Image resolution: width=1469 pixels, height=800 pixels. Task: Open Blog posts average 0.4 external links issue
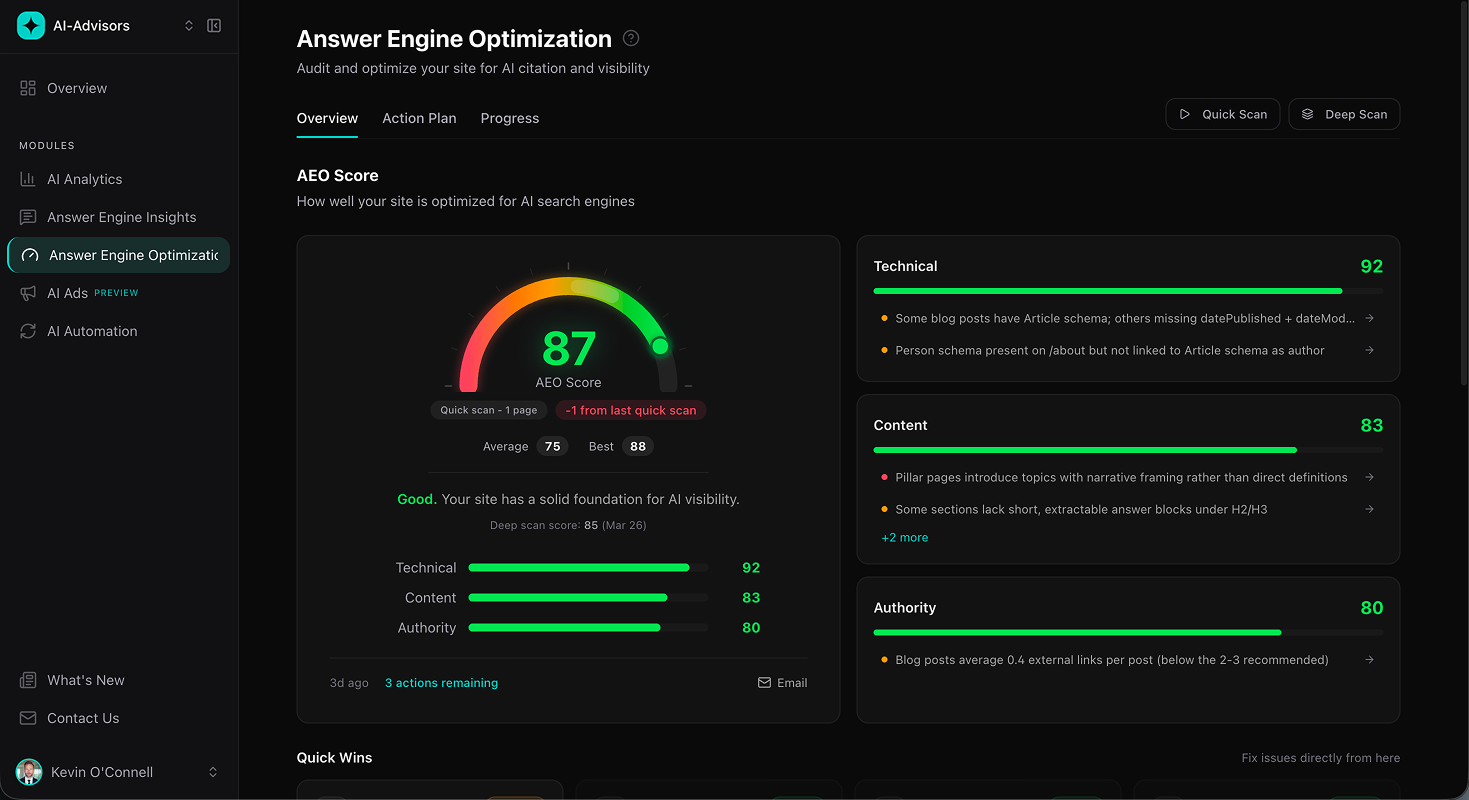click(x=1112, y=660)
